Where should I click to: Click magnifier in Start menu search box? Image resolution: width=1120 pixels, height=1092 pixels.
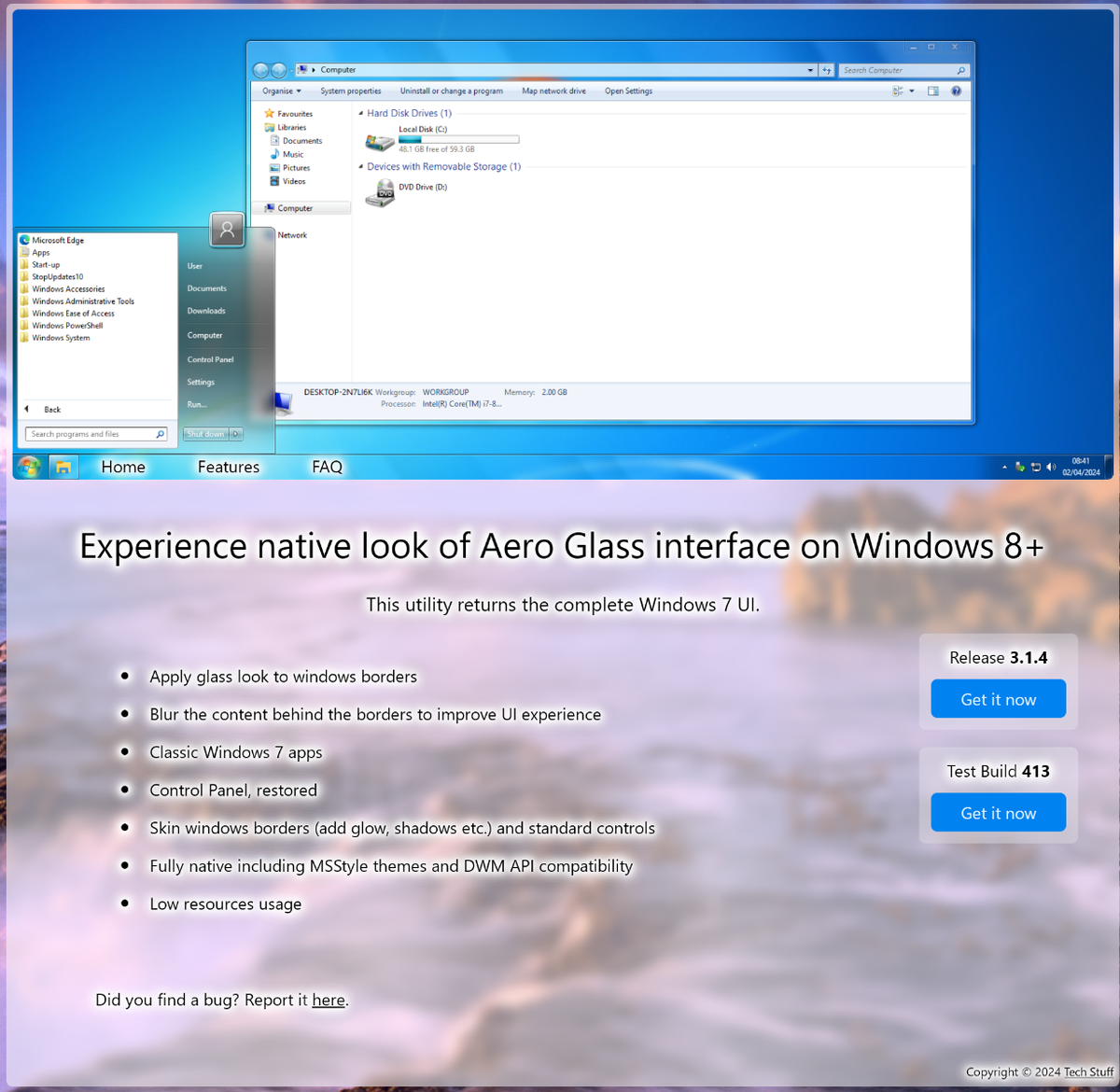coord(160,434)
